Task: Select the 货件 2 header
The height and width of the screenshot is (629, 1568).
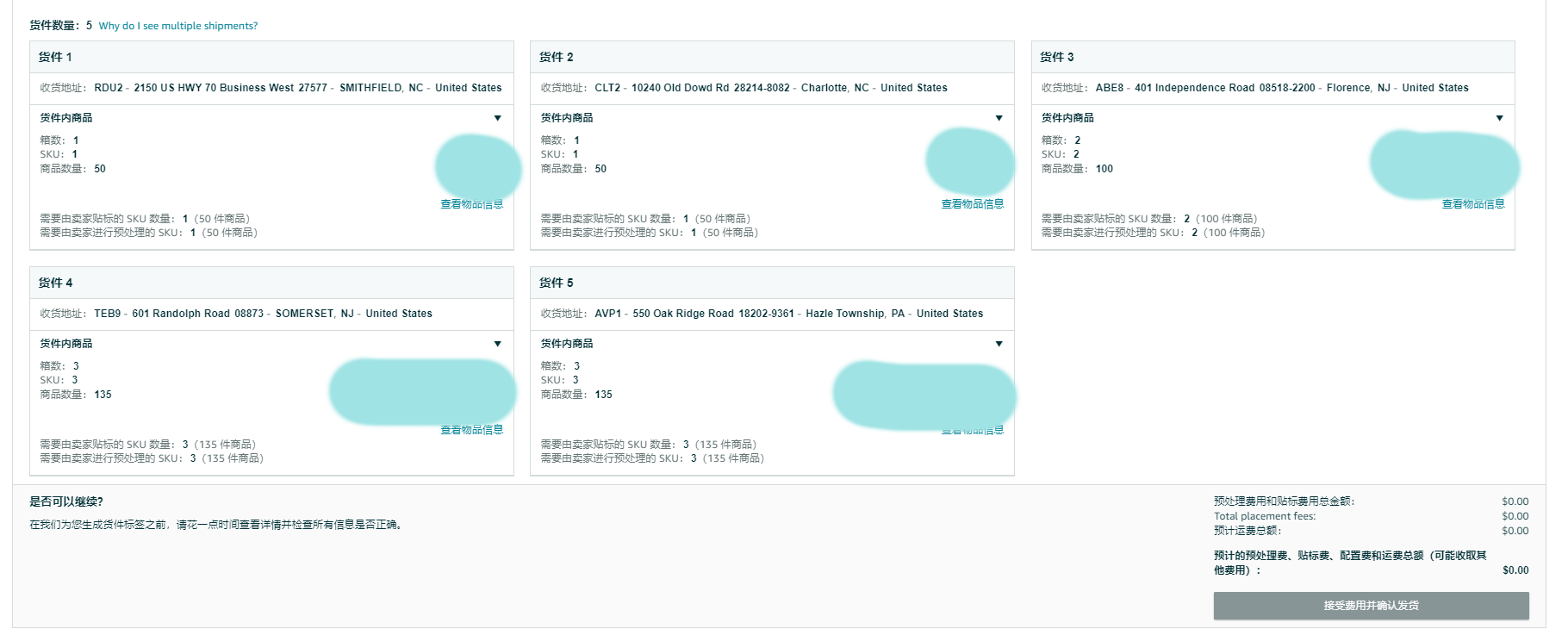Action: click(x=772, y=57)
